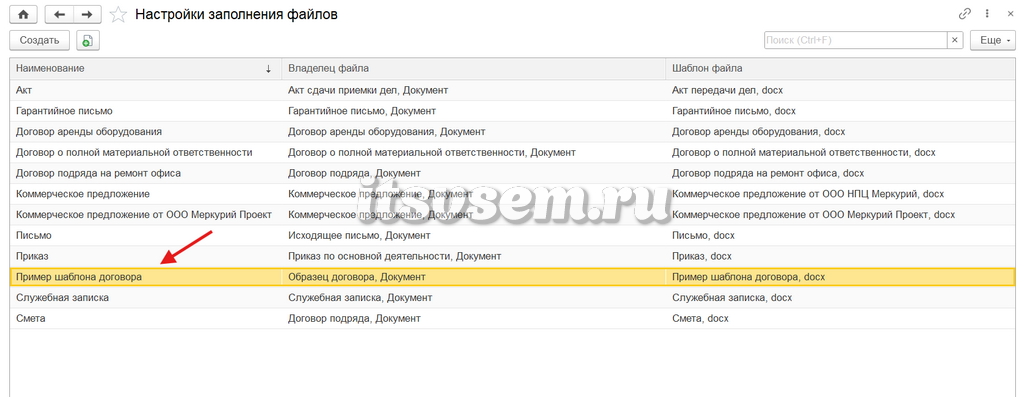
Task: Select the Акт row name
Action: tap(24, 90)
